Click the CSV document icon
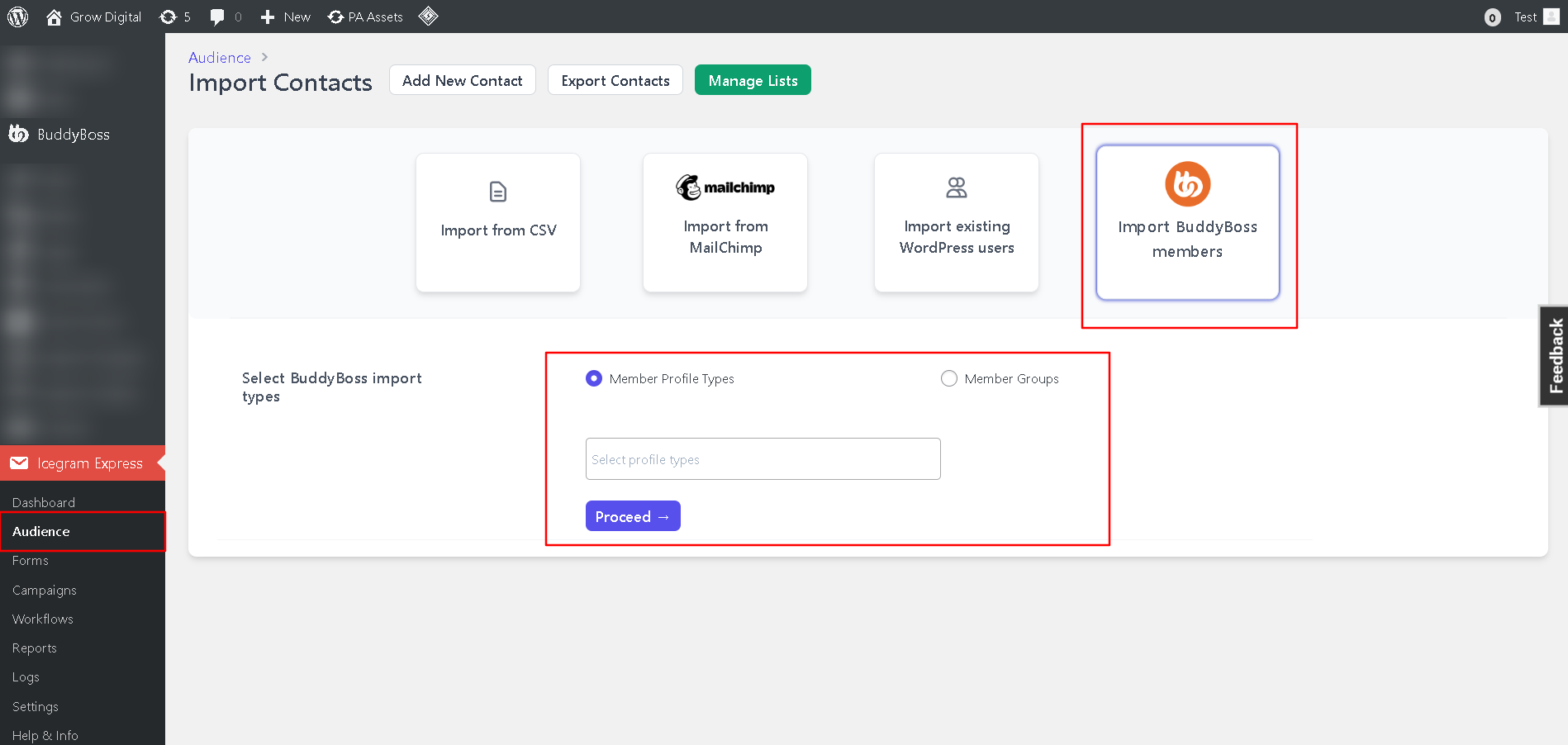Image resolution: width=1568 pixels, height=745 pixels. pos(498,192)
